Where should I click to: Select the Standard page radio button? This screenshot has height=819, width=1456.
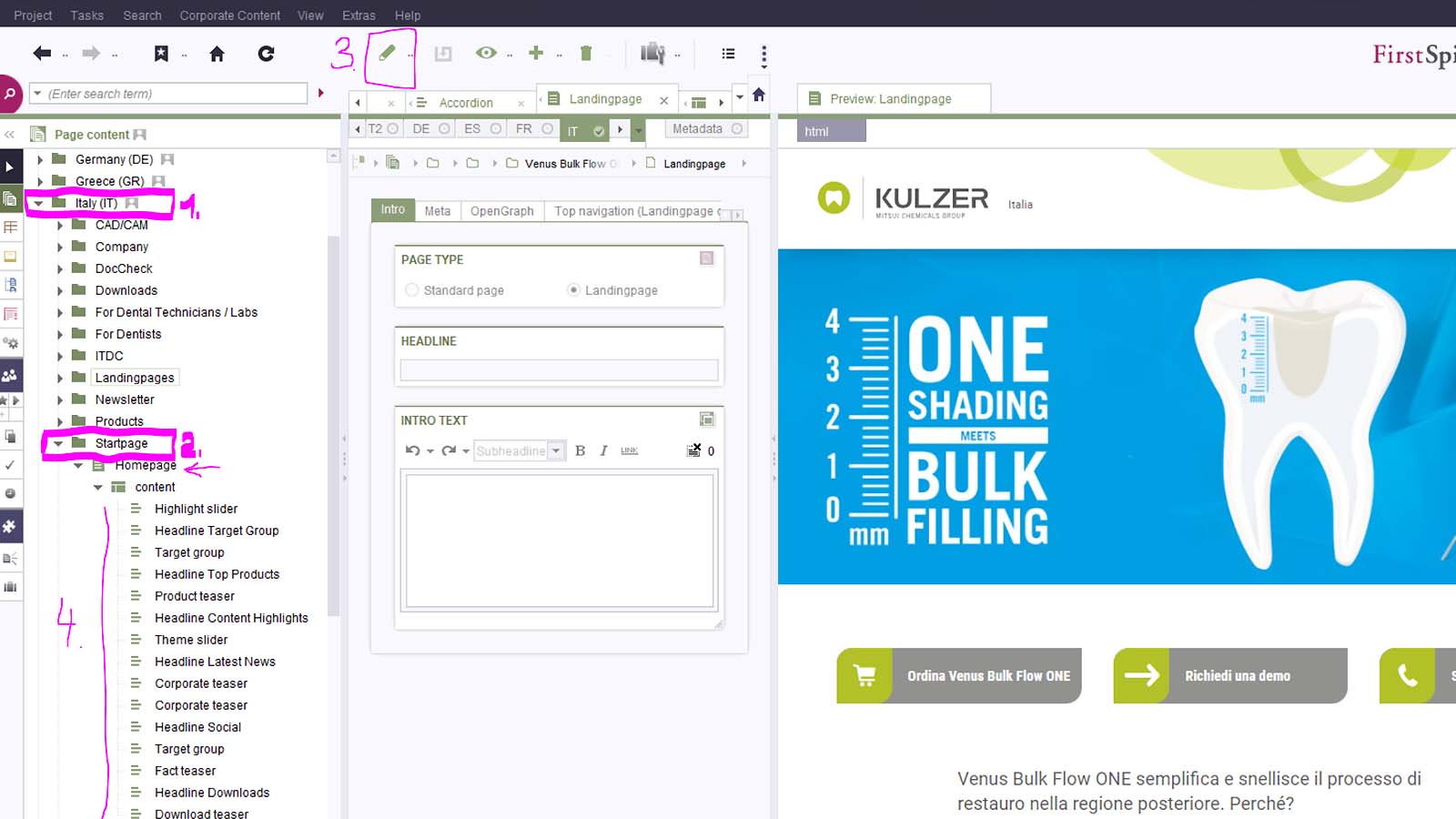point(411,290)
